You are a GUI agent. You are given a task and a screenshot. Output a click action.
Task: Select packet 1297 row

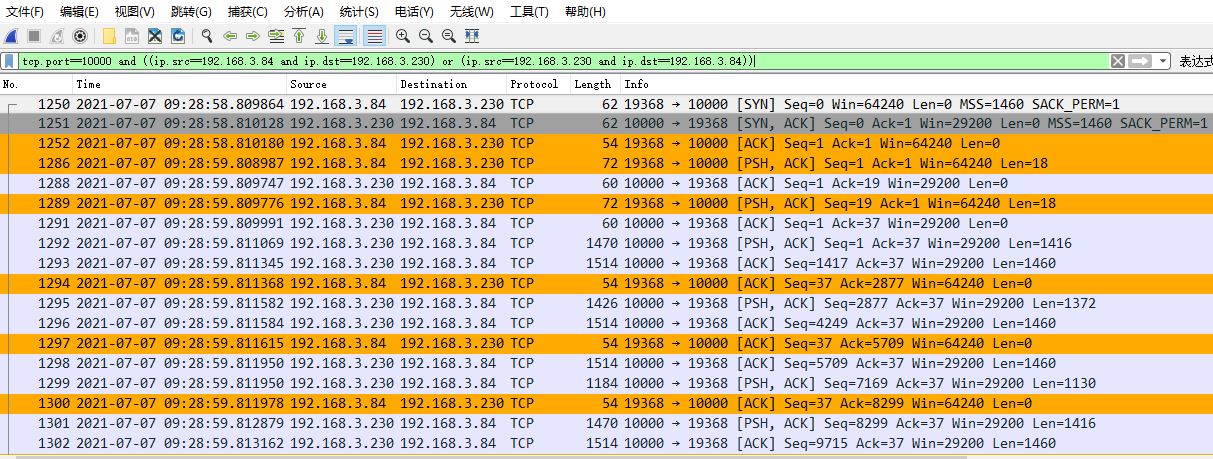[606, 344]
